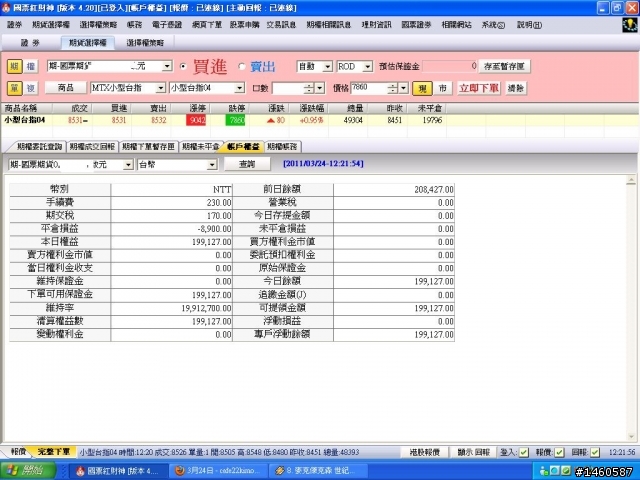The height and width of the screenshot is (480, 640).
Task: Click the scroll-up arrow of the account panel
Action: [631, 180]
